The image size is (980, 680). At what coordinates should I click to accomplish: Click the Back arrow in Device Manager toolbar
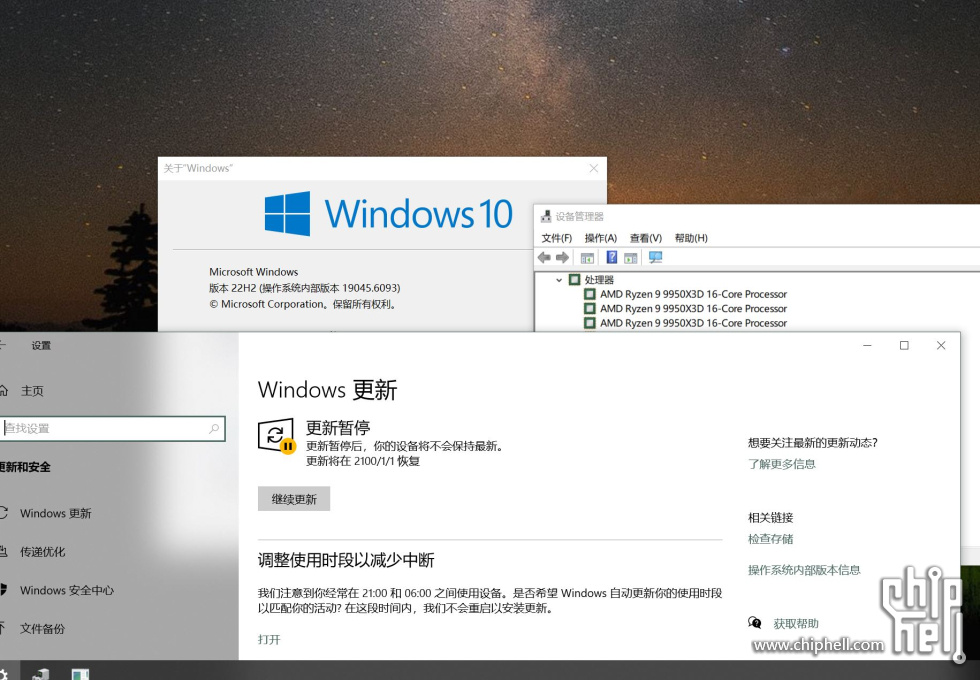coord(544,258)
